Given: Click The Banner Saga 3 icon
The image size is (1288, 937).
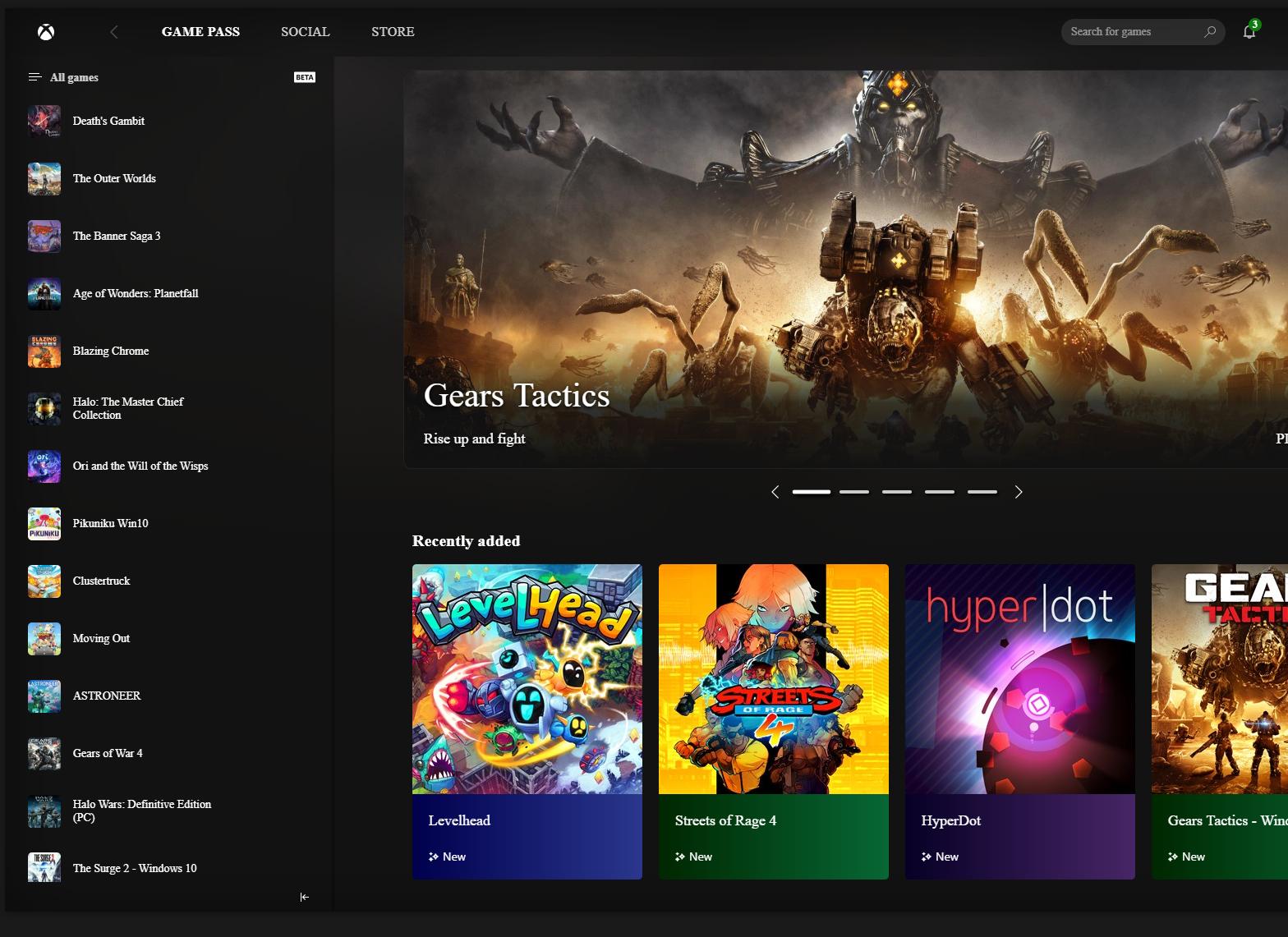Looking at the screenshot, I should 44,237.
